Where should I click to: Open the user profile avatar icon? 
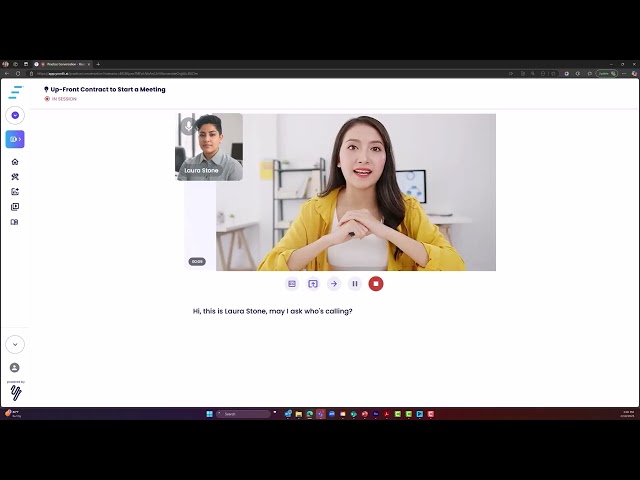pos(15,368)
